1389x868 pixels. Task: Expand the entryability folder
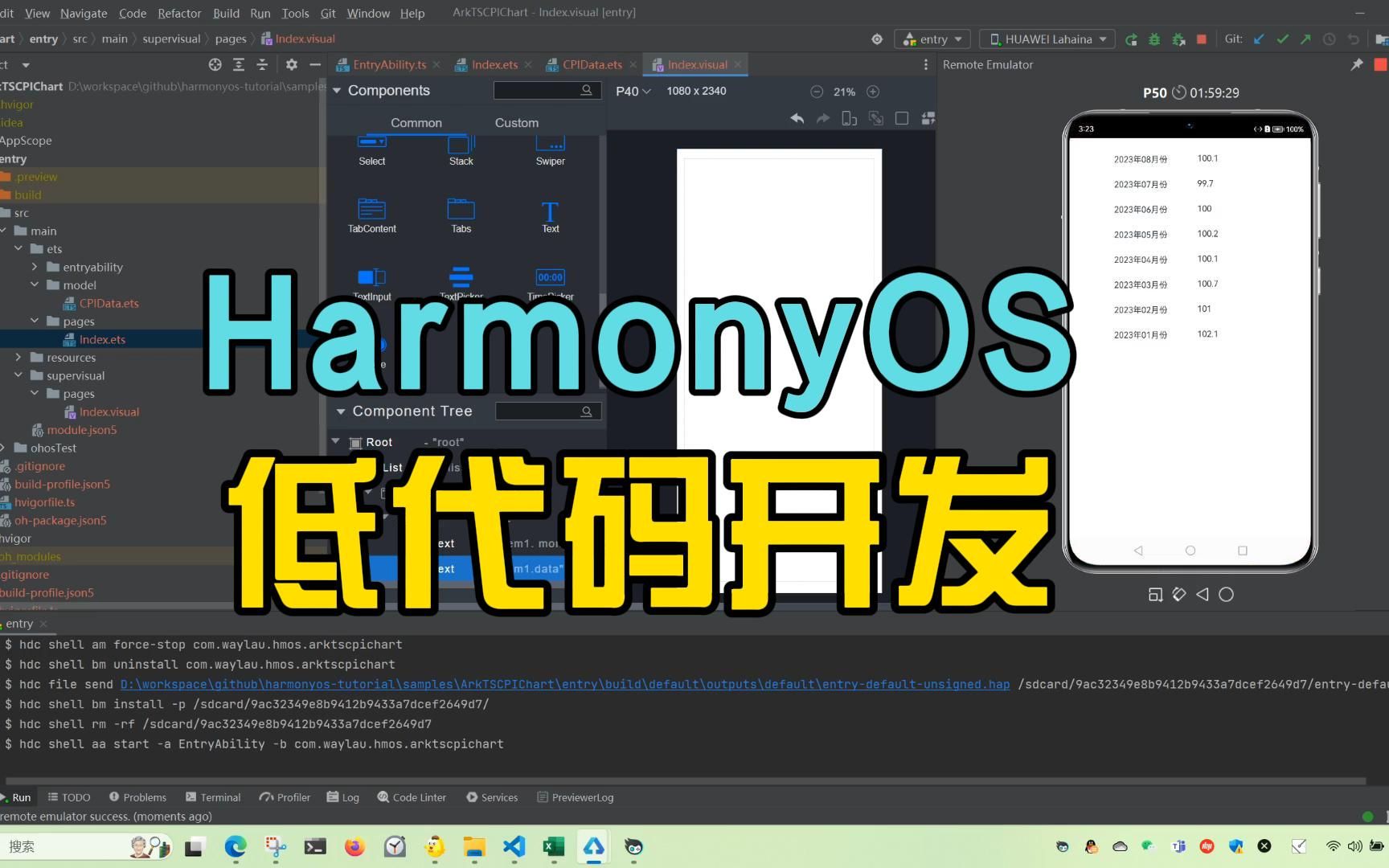tap(35, 267)
